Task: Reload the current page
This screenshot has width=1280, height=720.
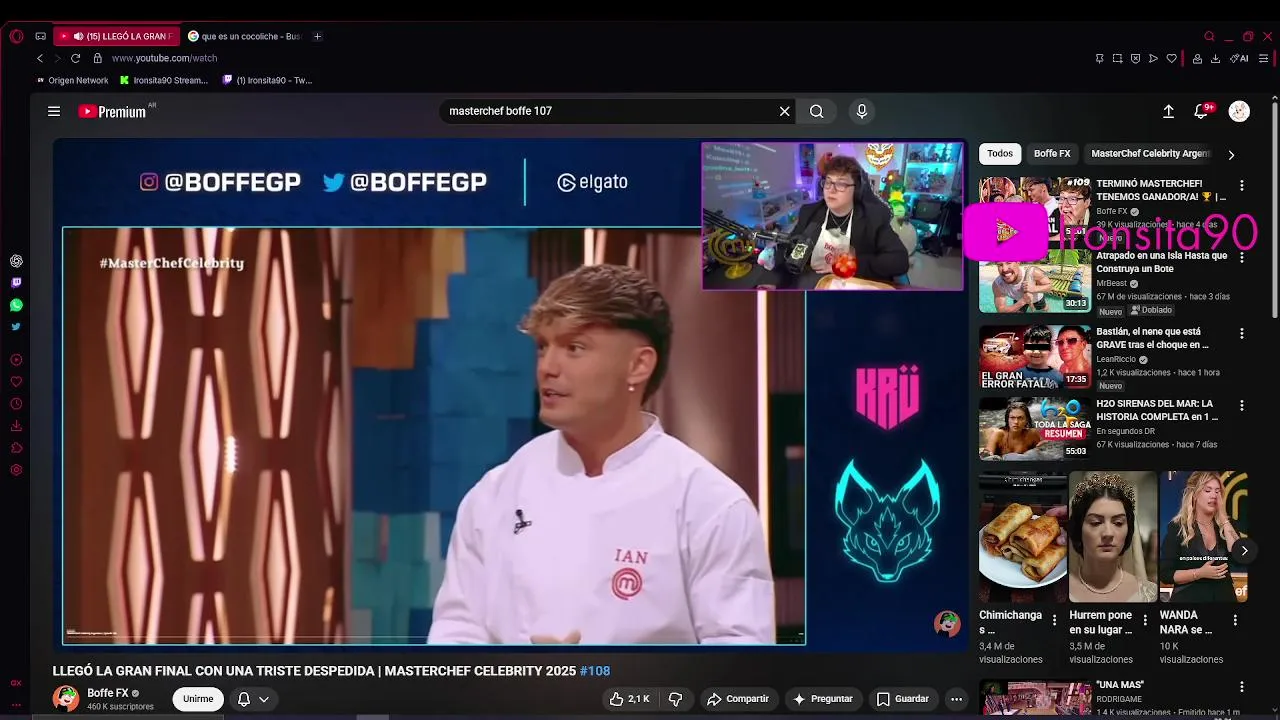Action: point(75,58)
